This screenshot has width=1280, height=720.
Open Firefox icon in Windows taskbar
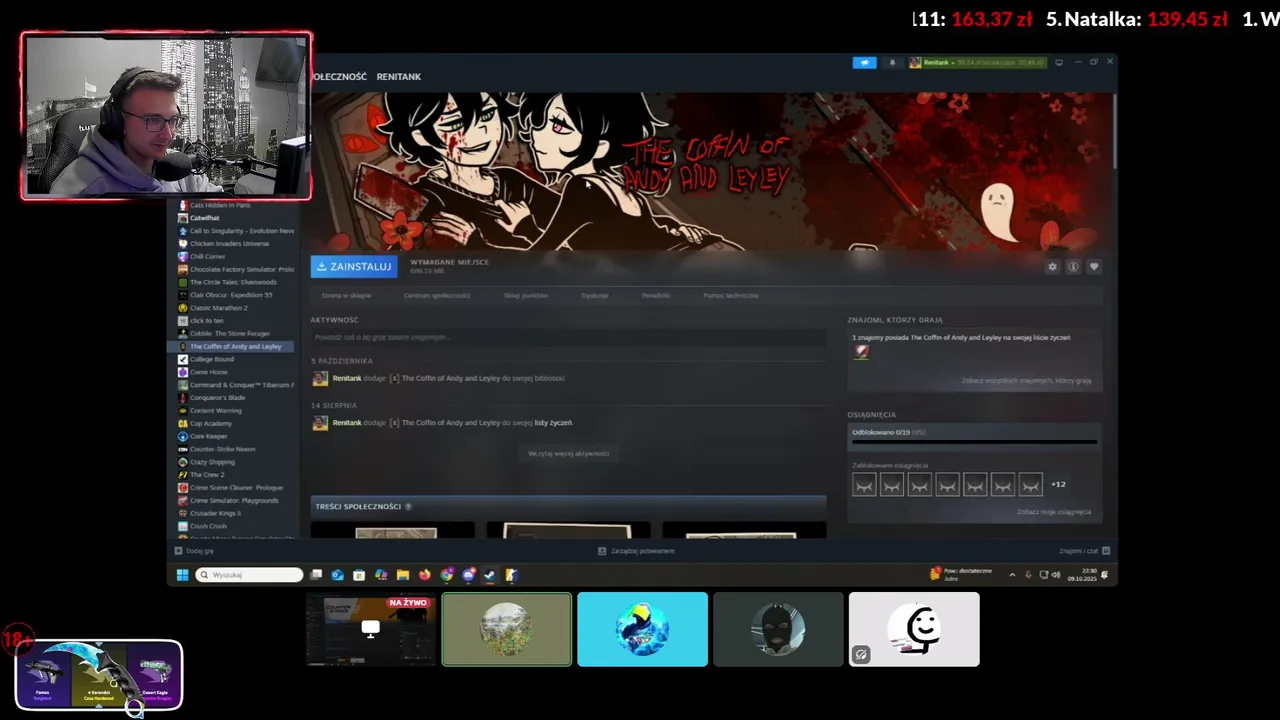click(x=424, y=575)
